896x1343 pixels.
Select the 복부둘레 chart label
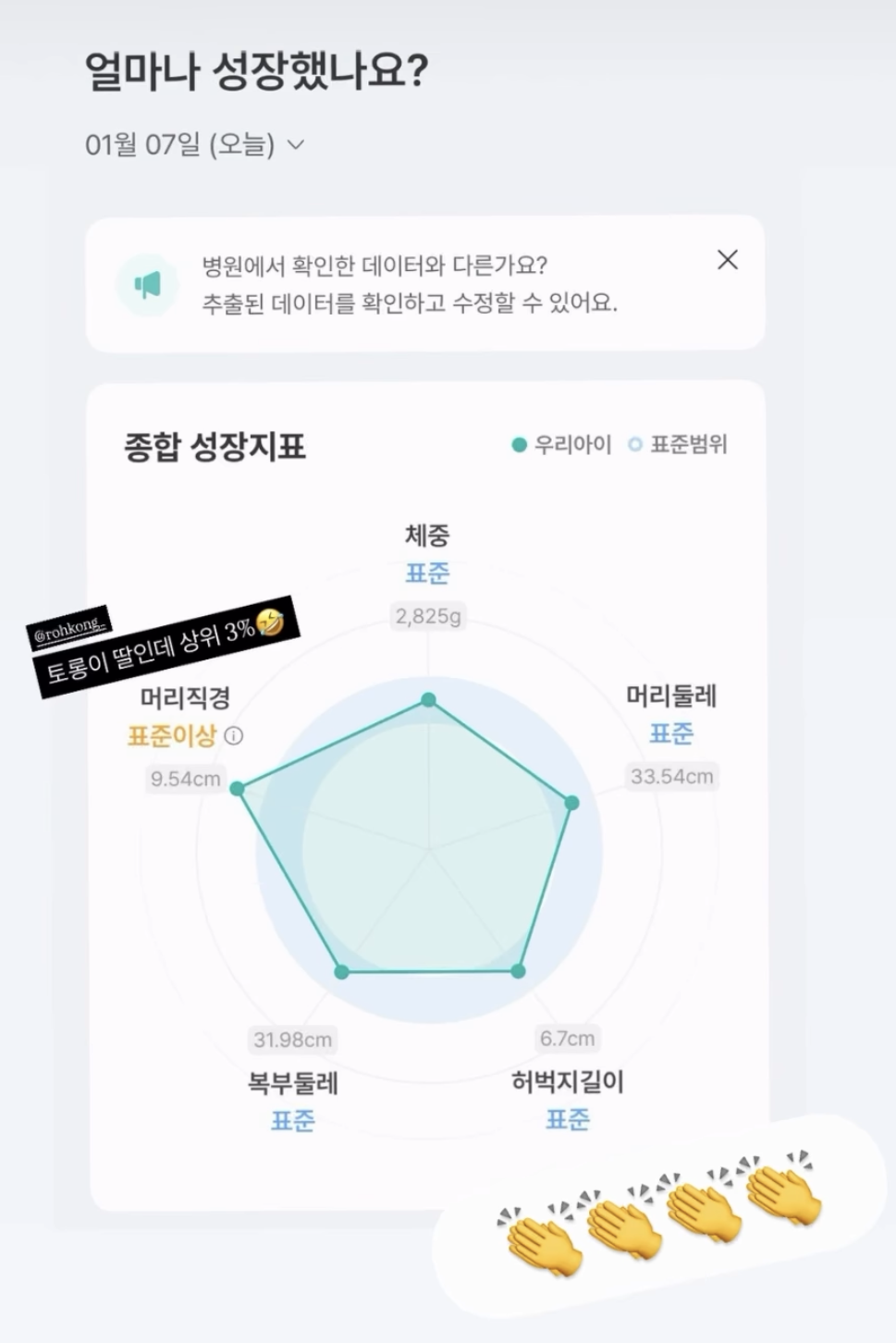pyautogui.click(x=291, y=1081)
